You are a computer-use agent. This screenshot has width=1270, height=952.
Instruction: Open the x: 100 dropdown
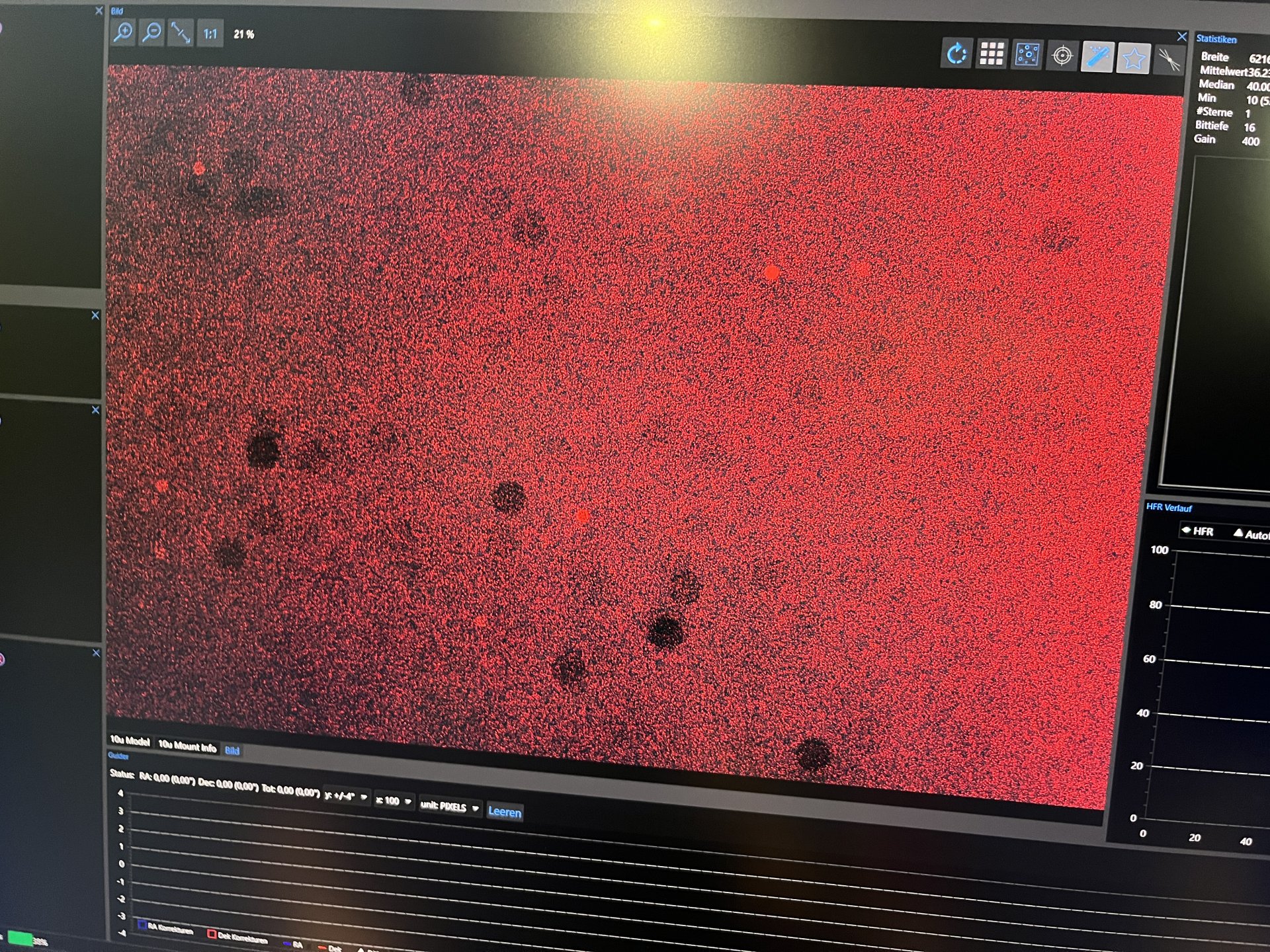pos(394,801)
